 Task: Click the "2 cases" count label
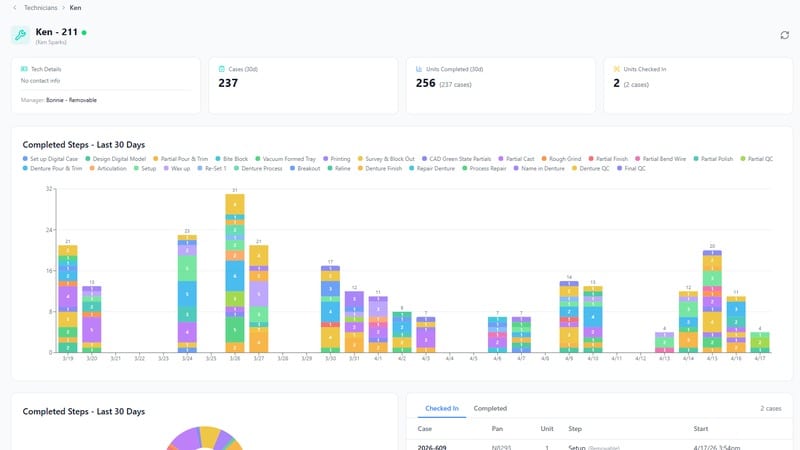[771, 408]
